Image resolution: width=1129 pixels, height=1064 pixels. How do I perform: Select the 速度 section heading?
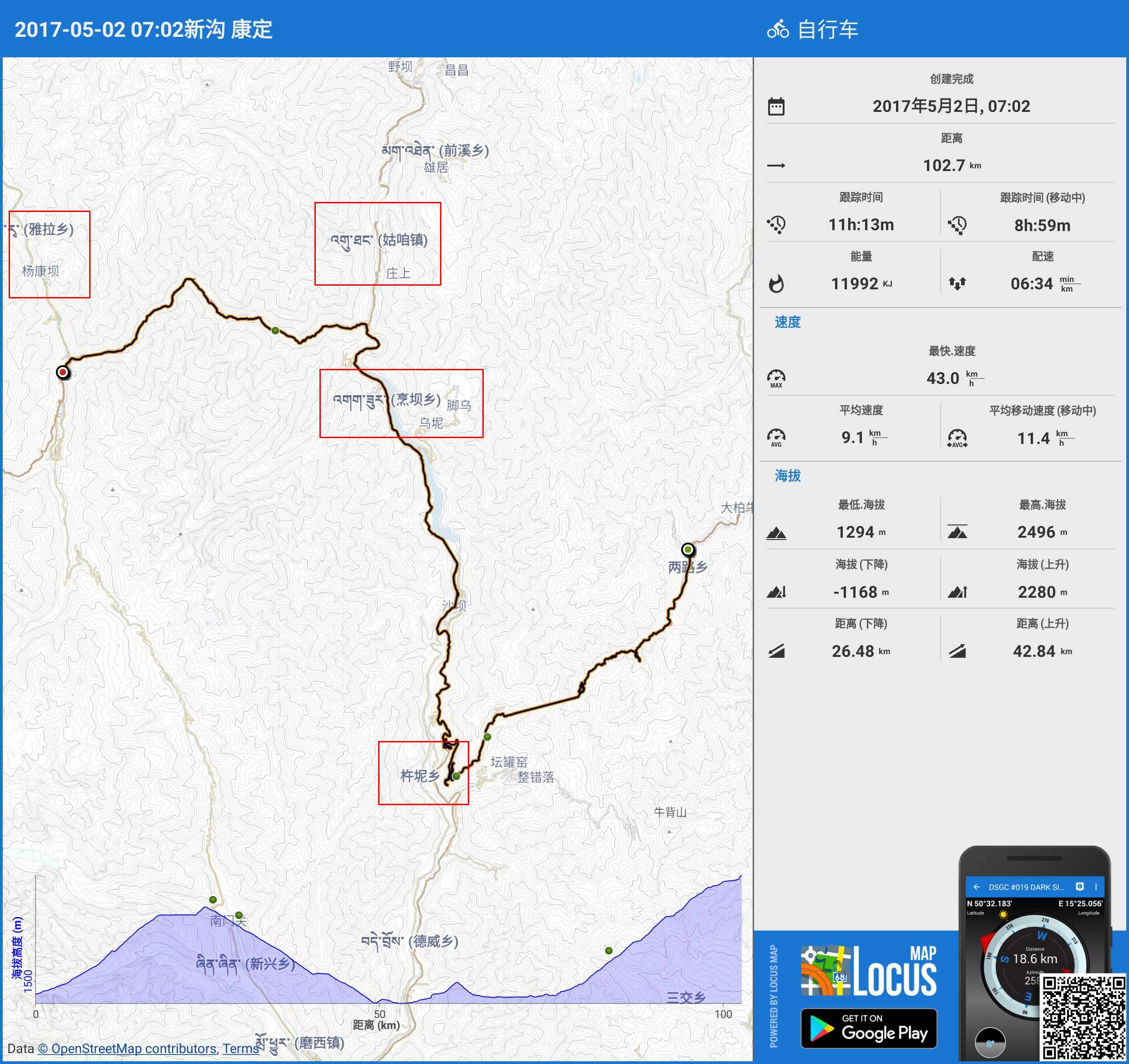click(787, 322)
